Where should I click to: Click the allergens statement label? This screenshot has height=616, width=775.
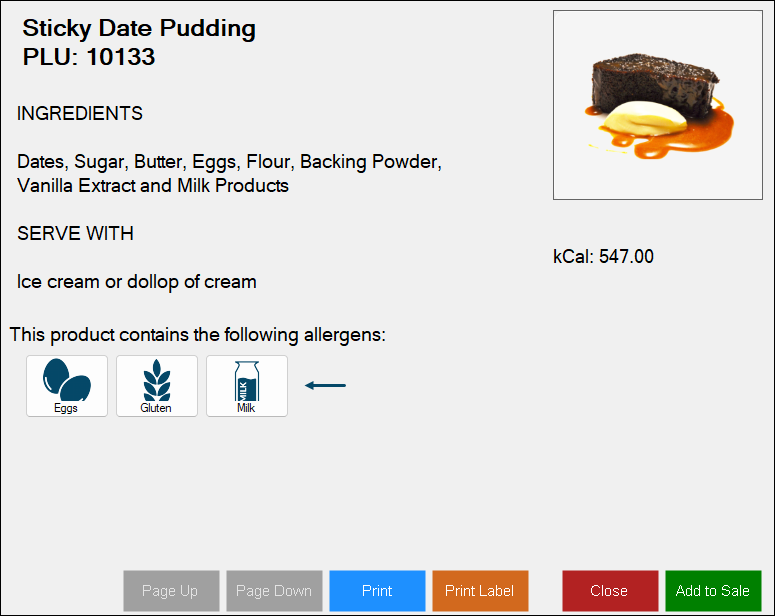pos(198,335)
